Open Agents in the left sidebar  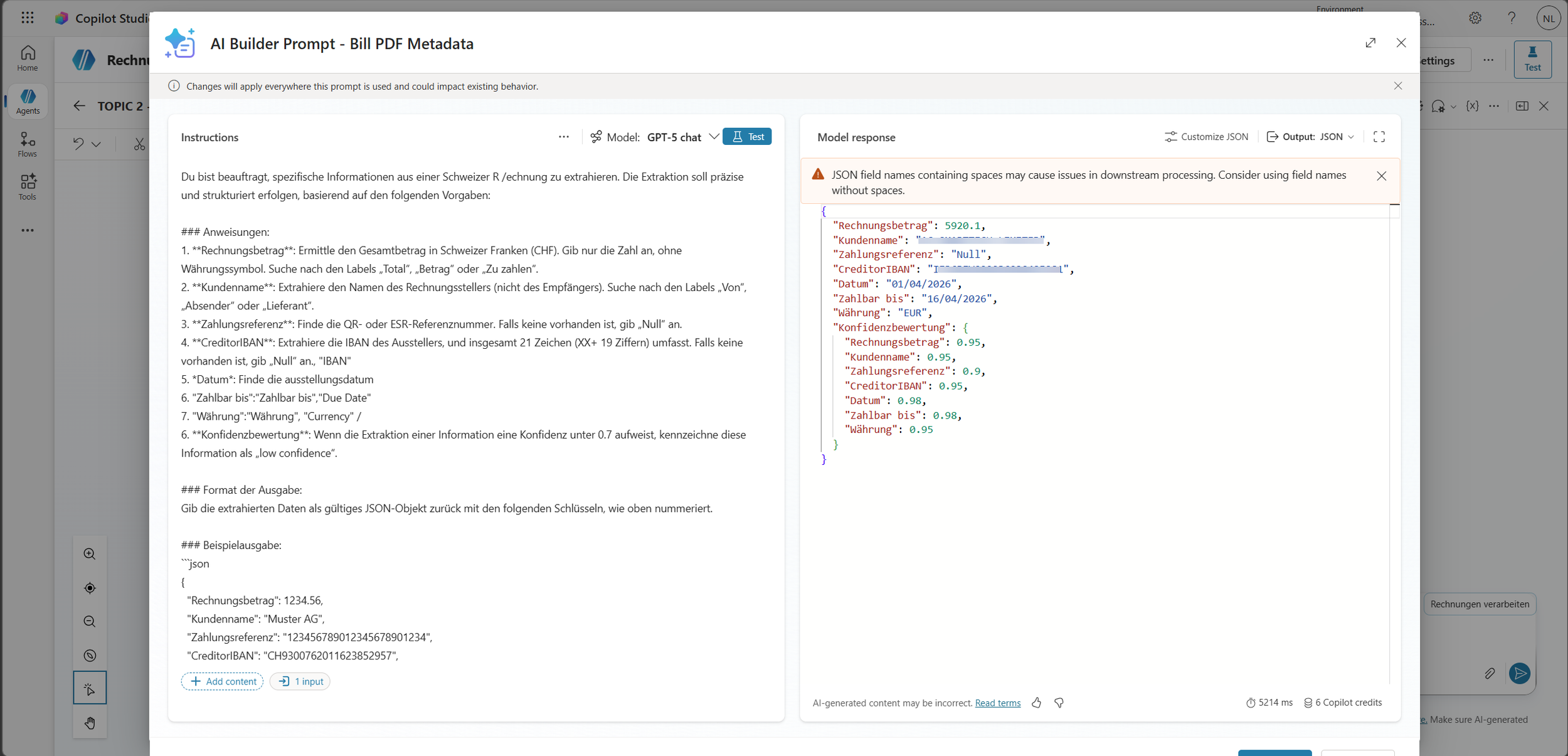pos(28,102)
